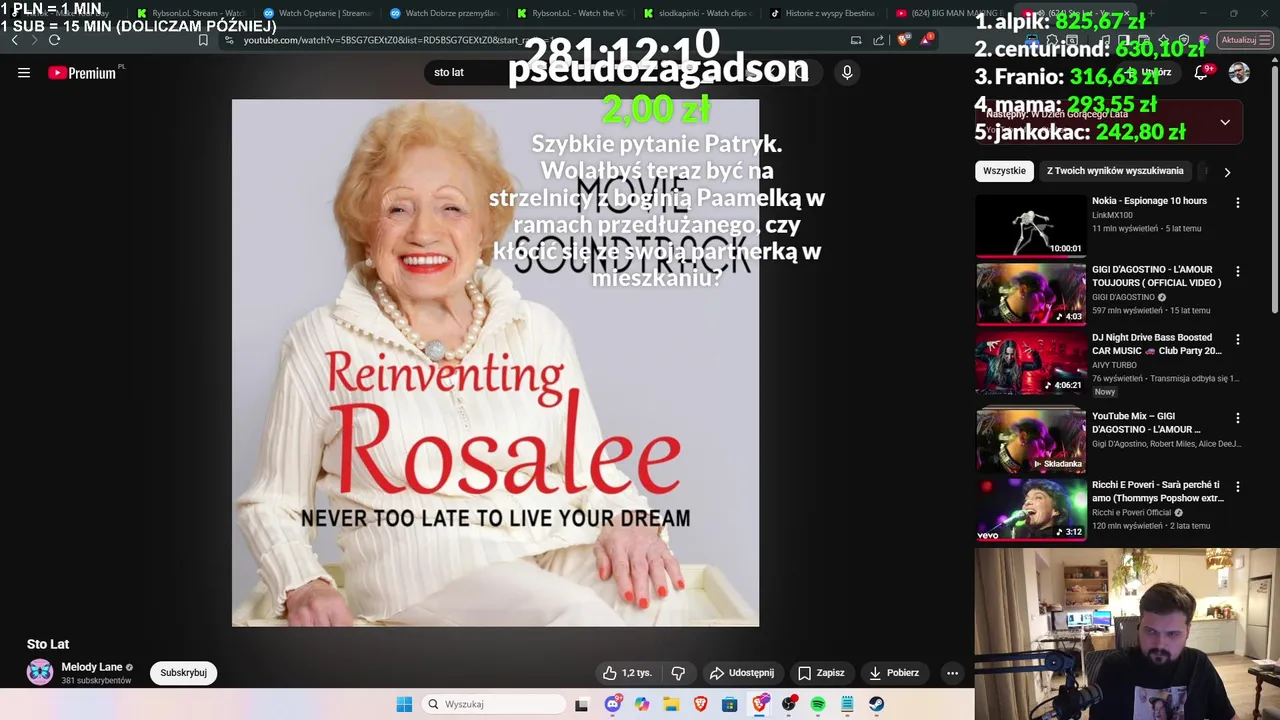This screenshot has height=720, width=1280.
Task: Switch to the Historie z wyspy Ebestina tab
Action: 823,13
